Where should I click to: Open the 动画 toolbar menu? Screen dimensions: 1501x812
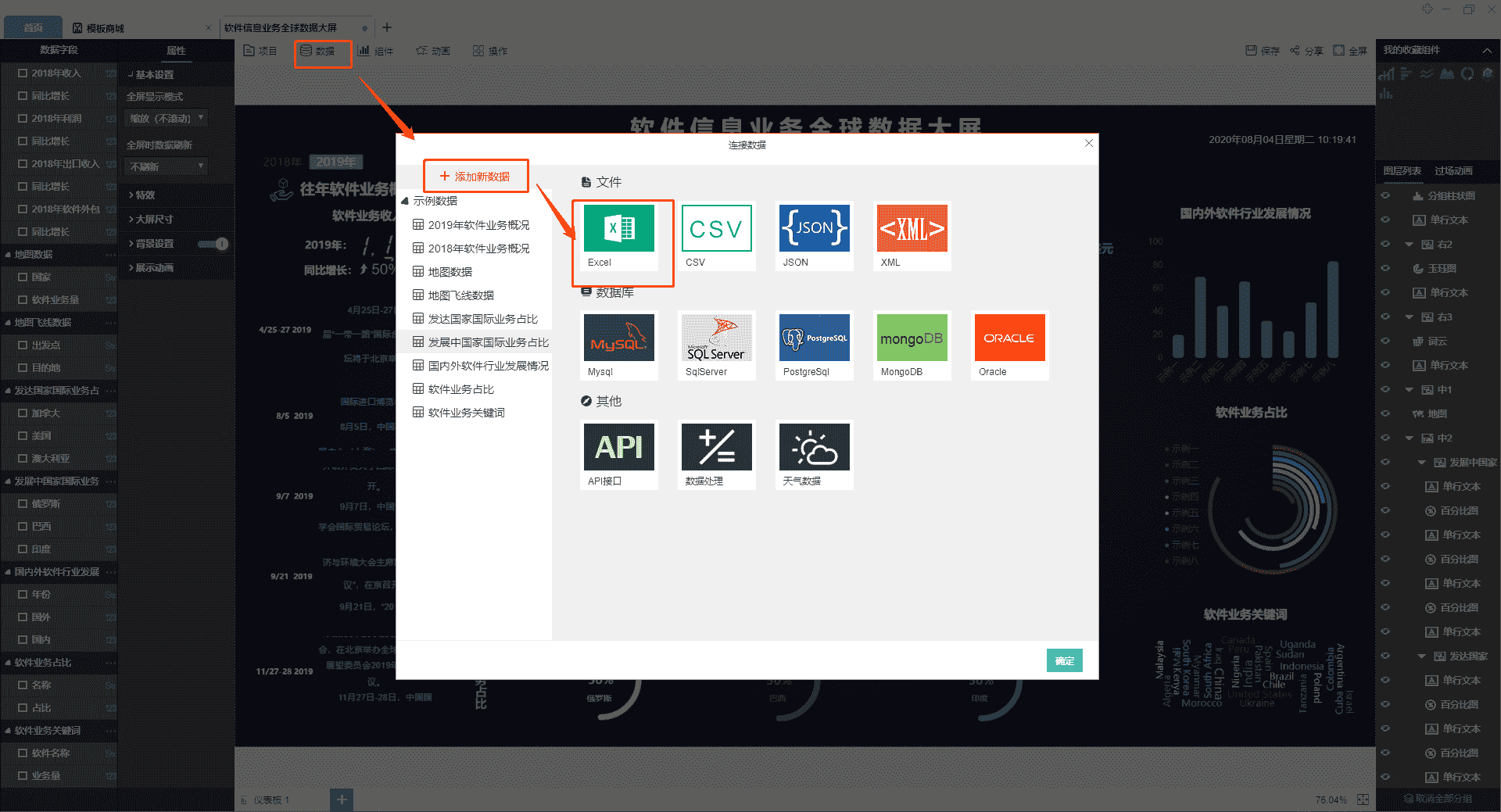tap(433, 51)
